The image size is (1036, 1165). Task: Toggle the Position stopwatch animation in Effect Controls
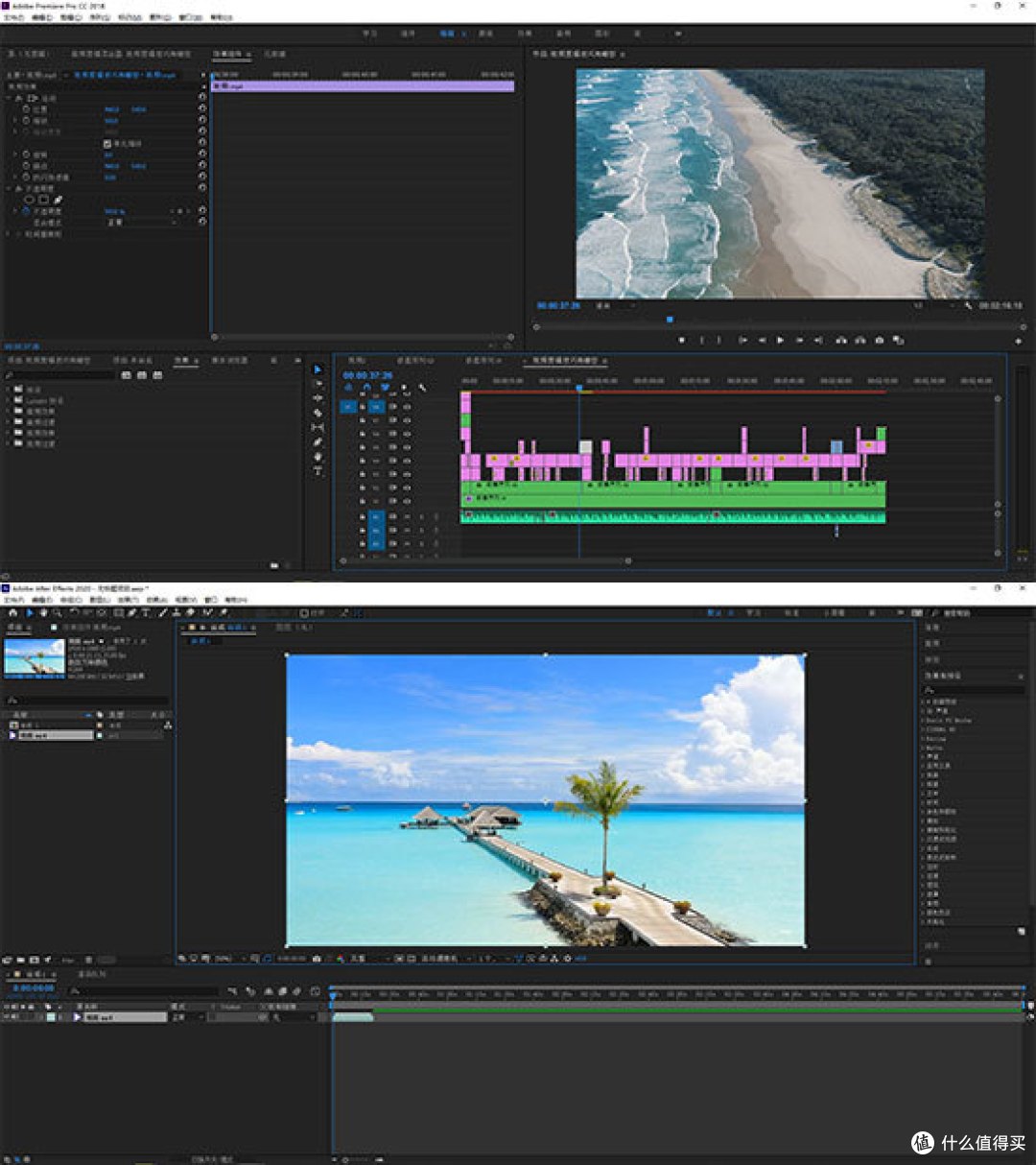tap(26, 109)
